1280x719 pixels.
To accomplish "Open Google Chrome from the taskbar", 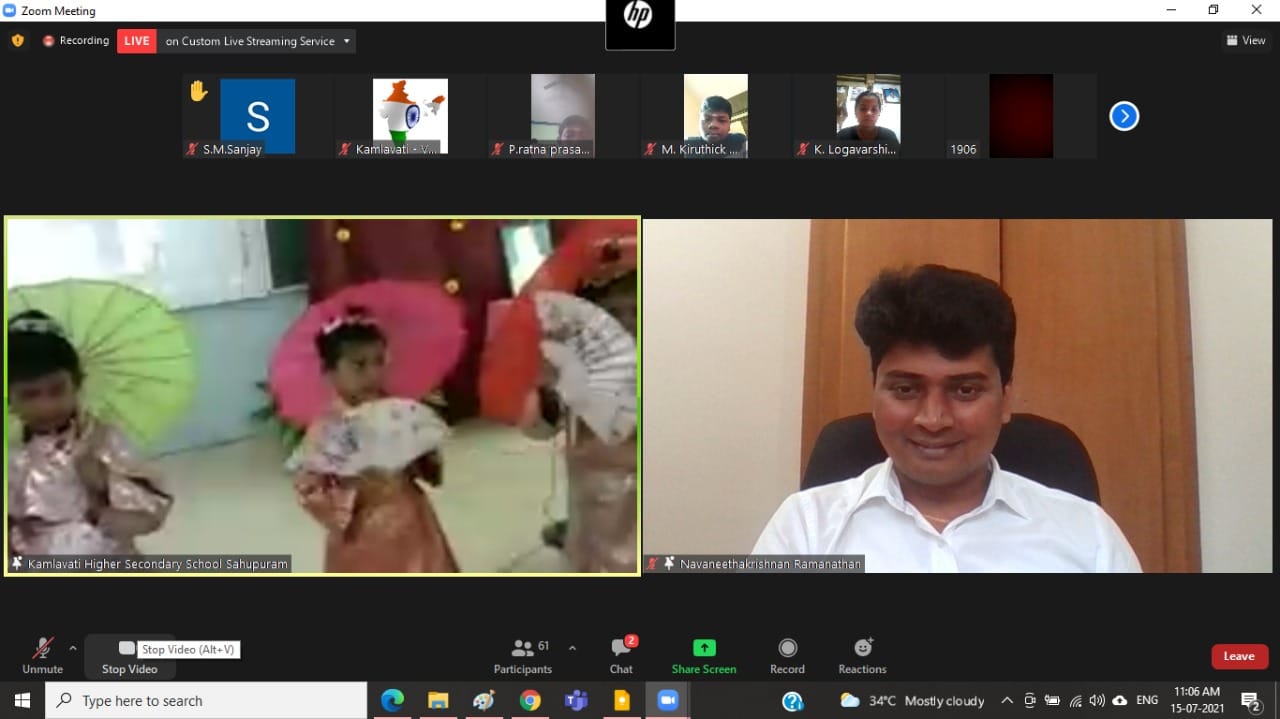I will 530,700.
